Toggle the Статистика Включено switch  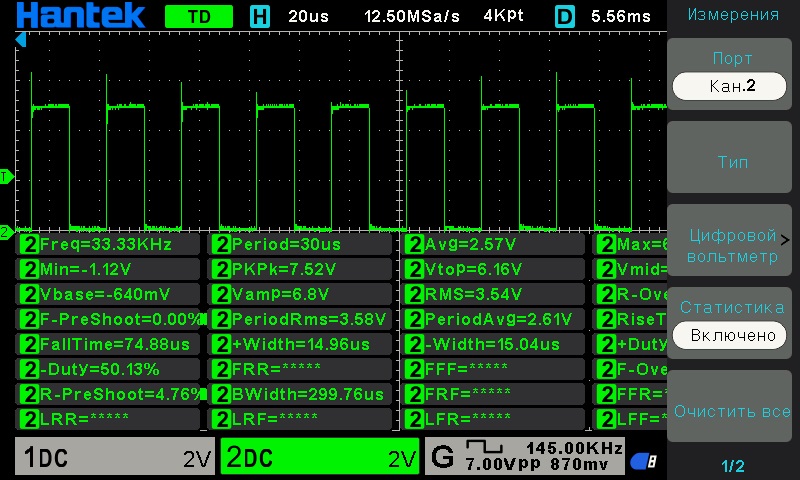pyautogui.click(x=732, y=335)
